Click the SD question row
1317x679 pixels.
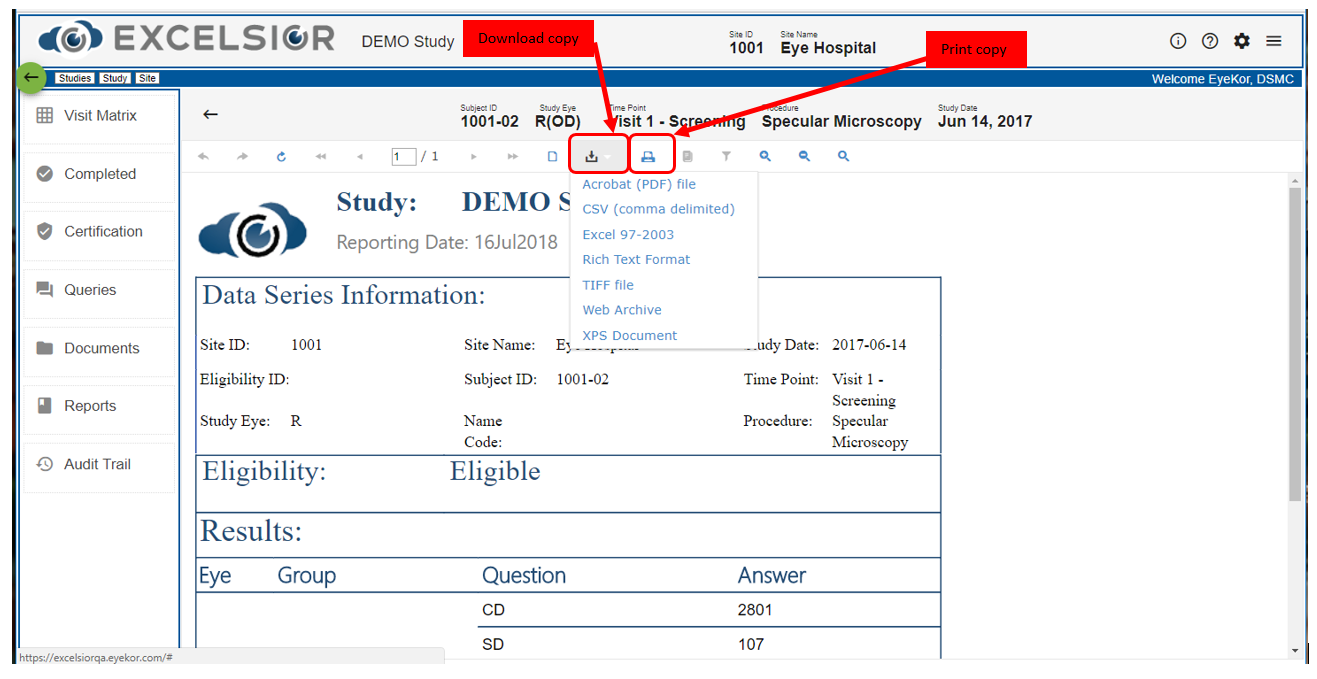point(710,645)
